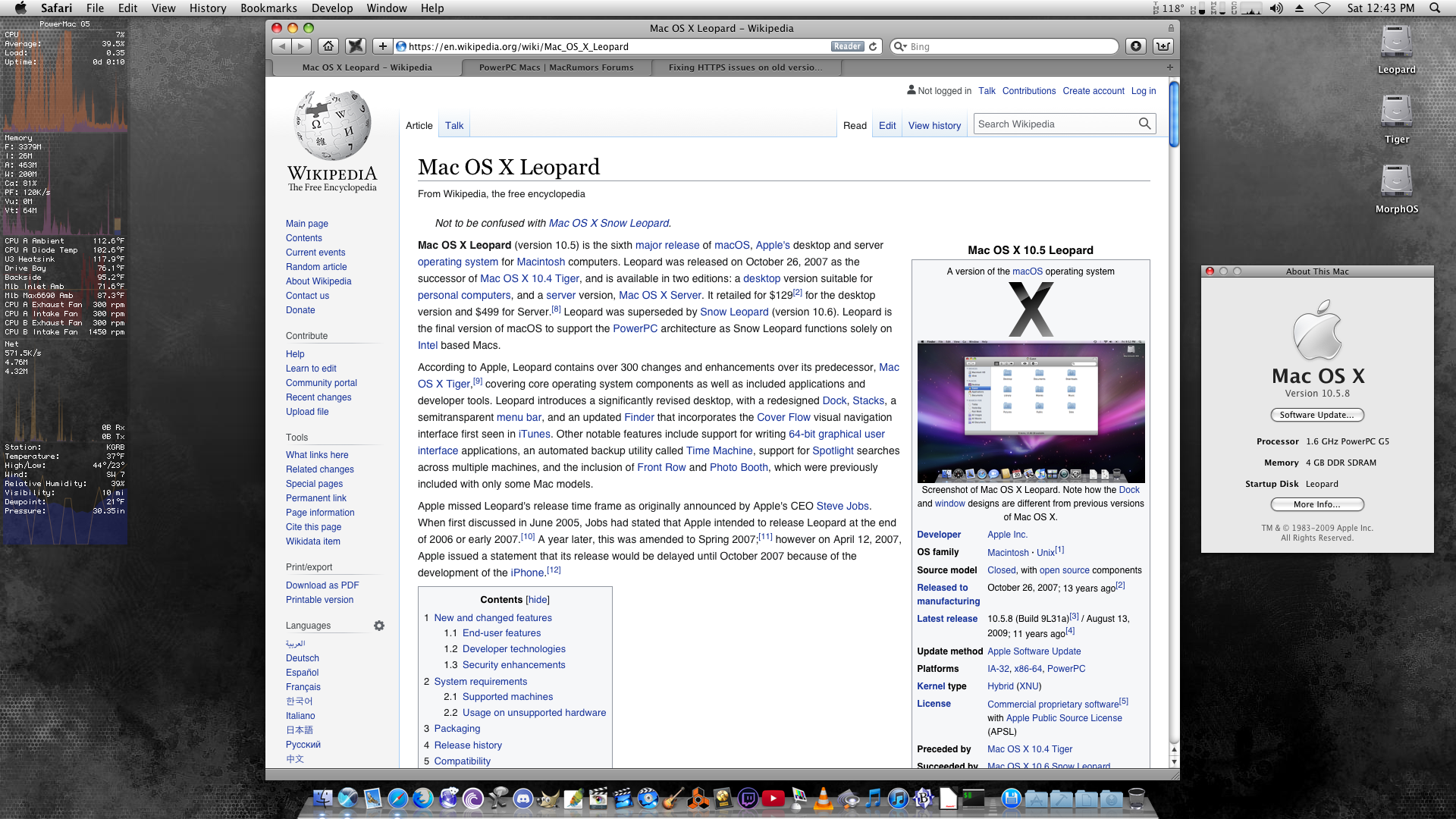Jump to System requirements in Contents
1456x819 pixels.
[x=480, y=682]
